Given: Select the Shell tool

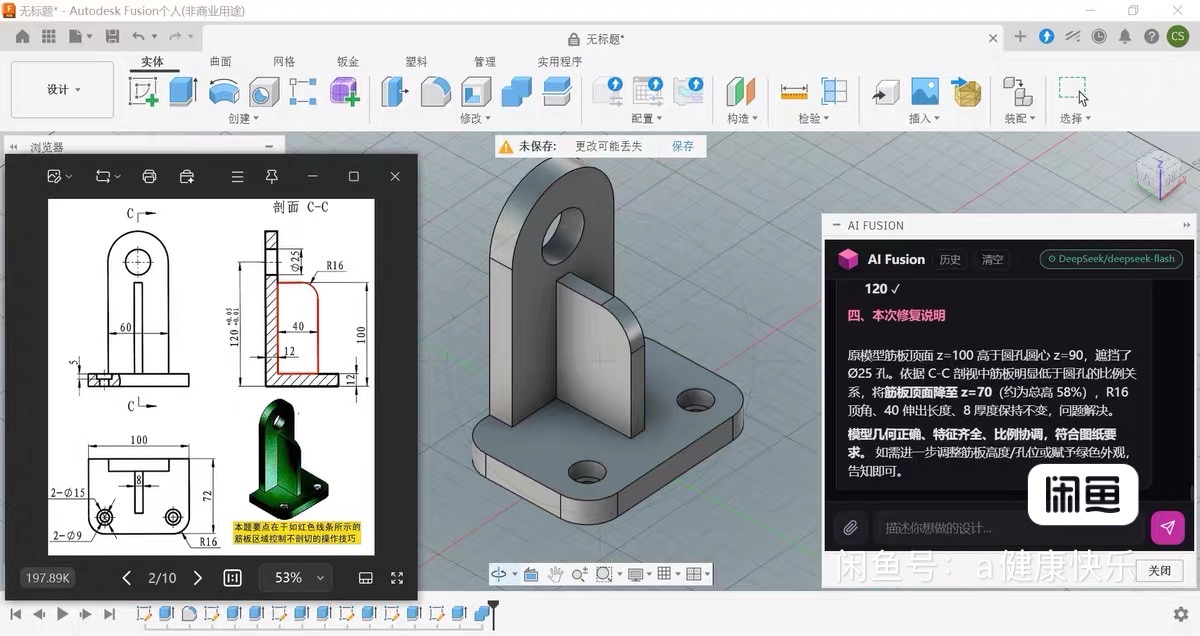Looking at the screenshot, I should click(x=476, y=92).
